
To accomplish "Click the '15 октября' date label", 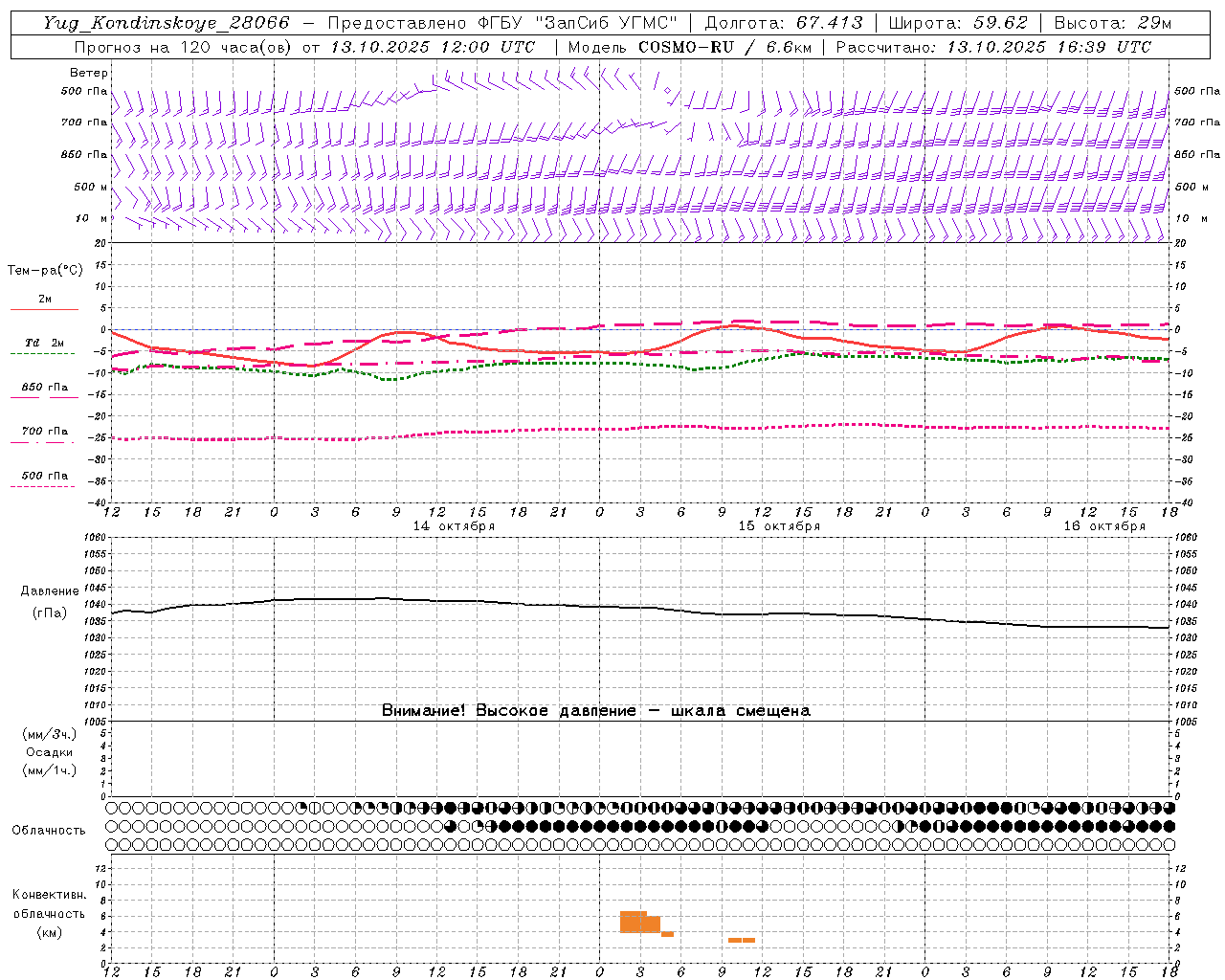I will pos(779,526).
